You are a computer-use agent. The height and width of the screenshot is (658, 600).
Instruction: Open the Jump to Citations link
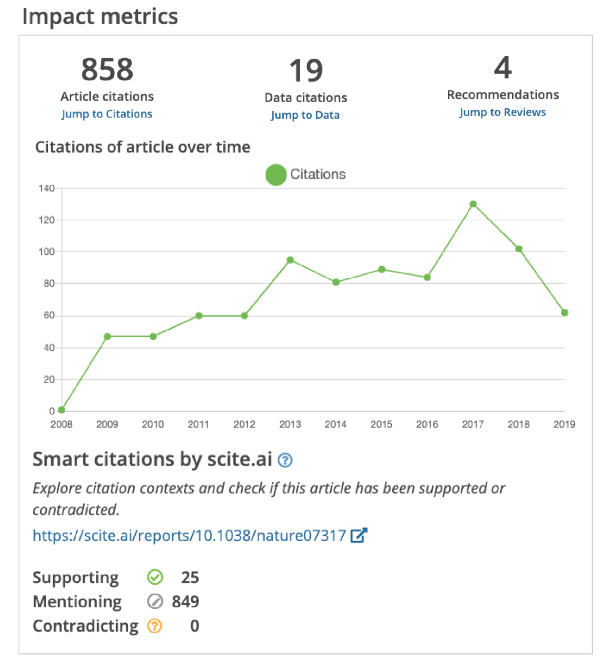click(107, 114)
